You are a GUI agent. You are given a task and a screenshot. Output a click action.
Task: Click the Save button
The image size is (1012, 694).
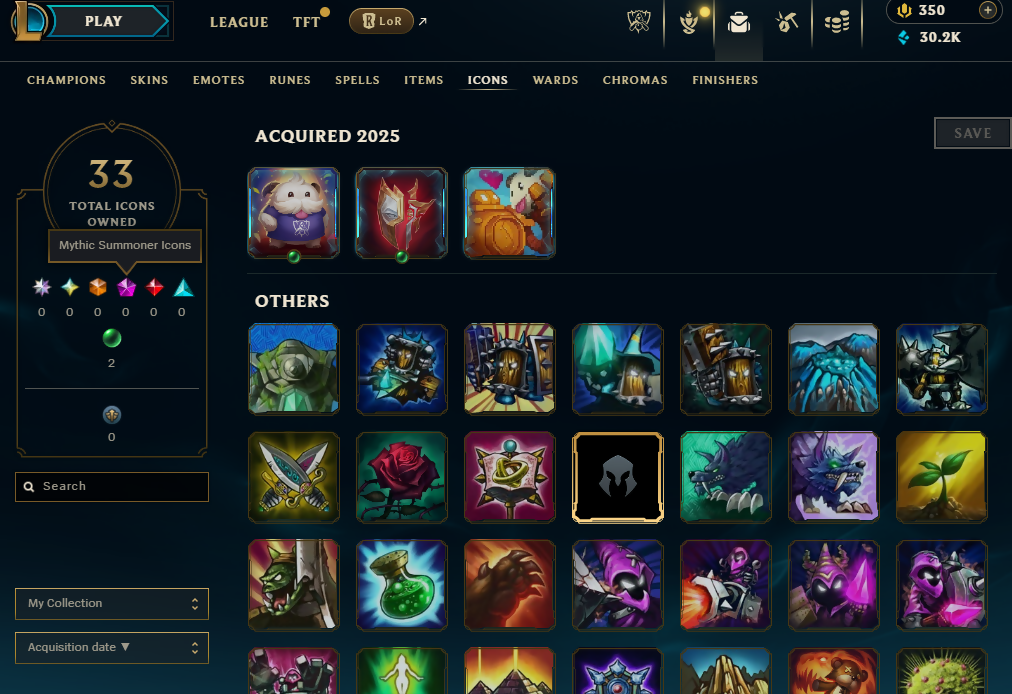point(972,133)
